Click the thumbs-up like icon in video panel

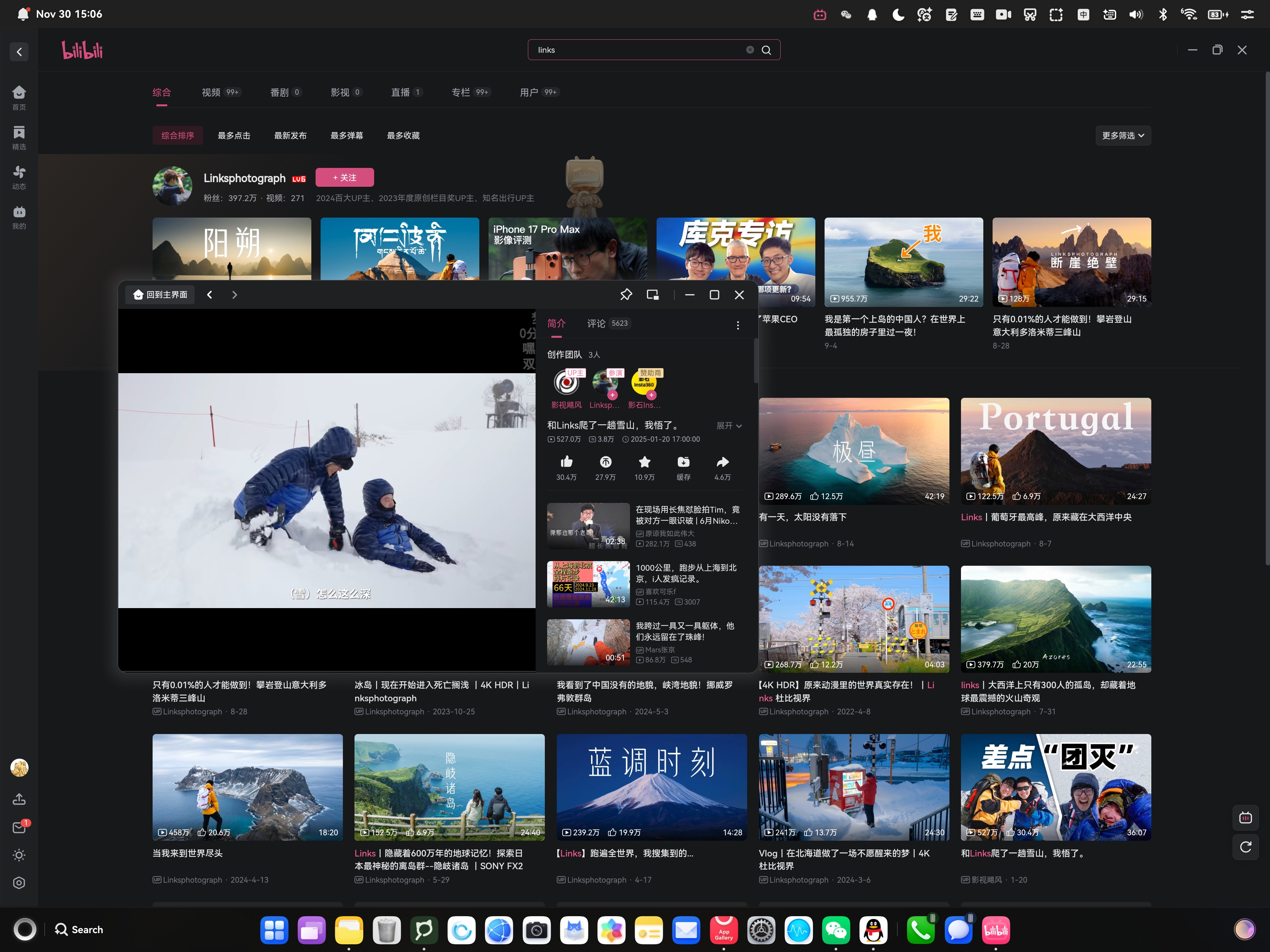point(566,462)
